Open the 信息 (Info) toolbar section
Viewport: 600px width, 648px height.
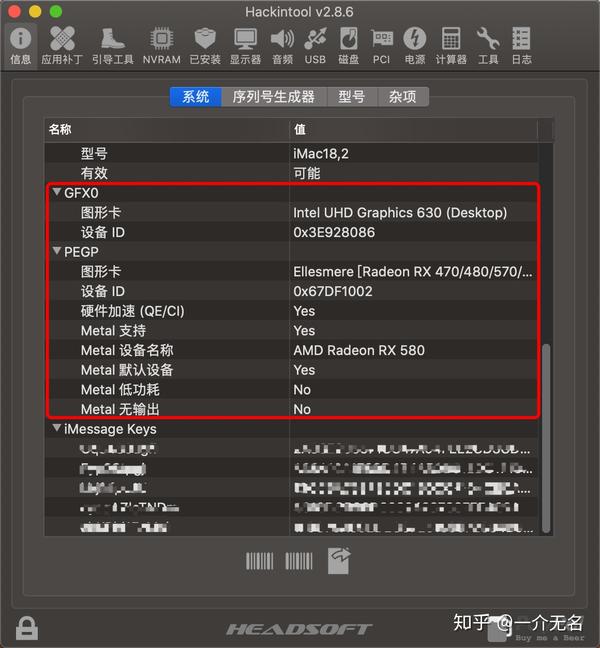pos(20,45)
